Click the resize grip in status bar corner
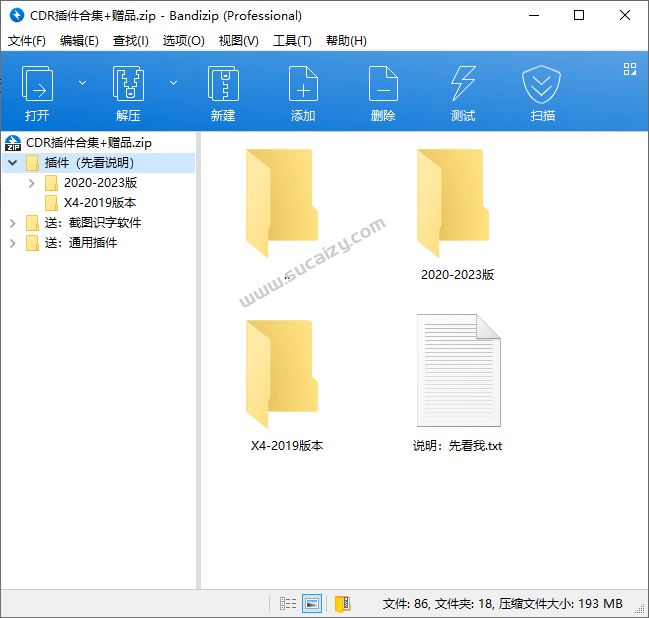649x618 pixels. point(640,608)
